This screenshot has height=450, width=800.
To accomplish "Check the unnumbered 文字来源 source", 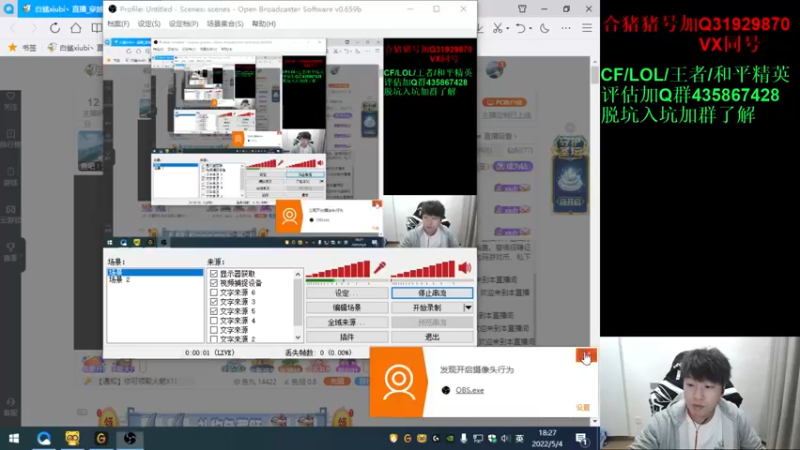I will click(214, 330).
